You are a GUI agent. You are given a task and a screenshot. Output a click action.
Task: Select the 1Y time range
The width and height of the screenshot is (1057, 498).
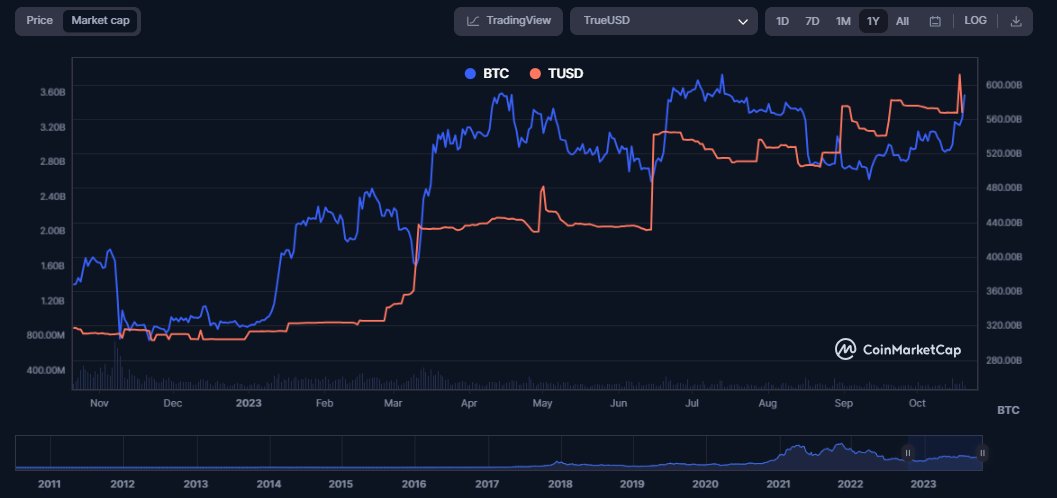click(x=873, y=22)
